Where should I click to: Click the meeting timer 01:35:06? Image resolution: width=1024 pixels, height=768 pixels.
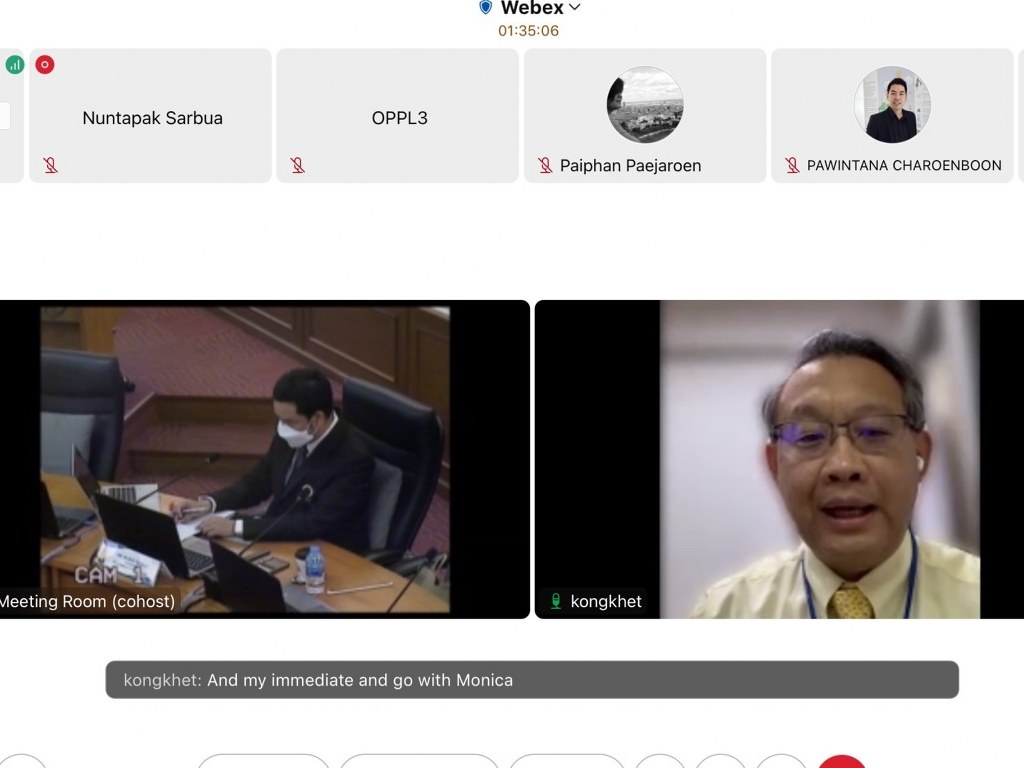click(x=528, y=31)
